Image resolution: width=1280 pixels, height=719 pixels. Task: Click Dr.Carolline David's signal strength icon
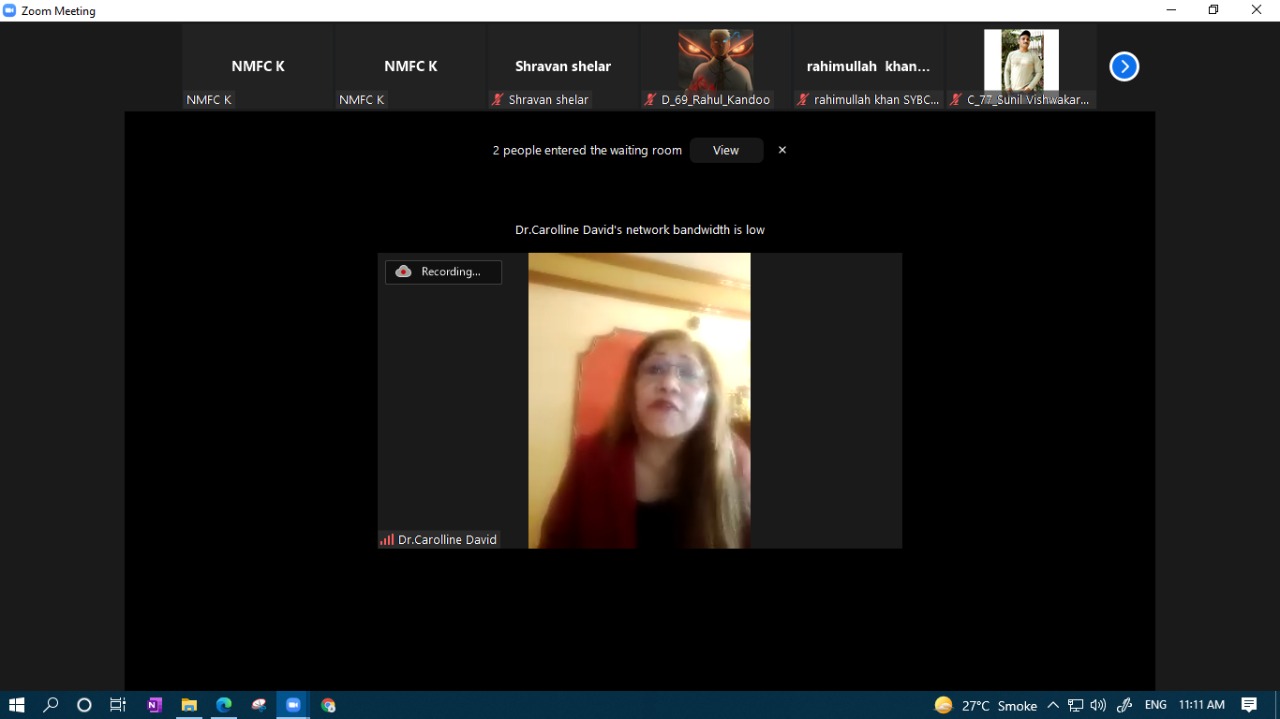click(x=386, y=540)
